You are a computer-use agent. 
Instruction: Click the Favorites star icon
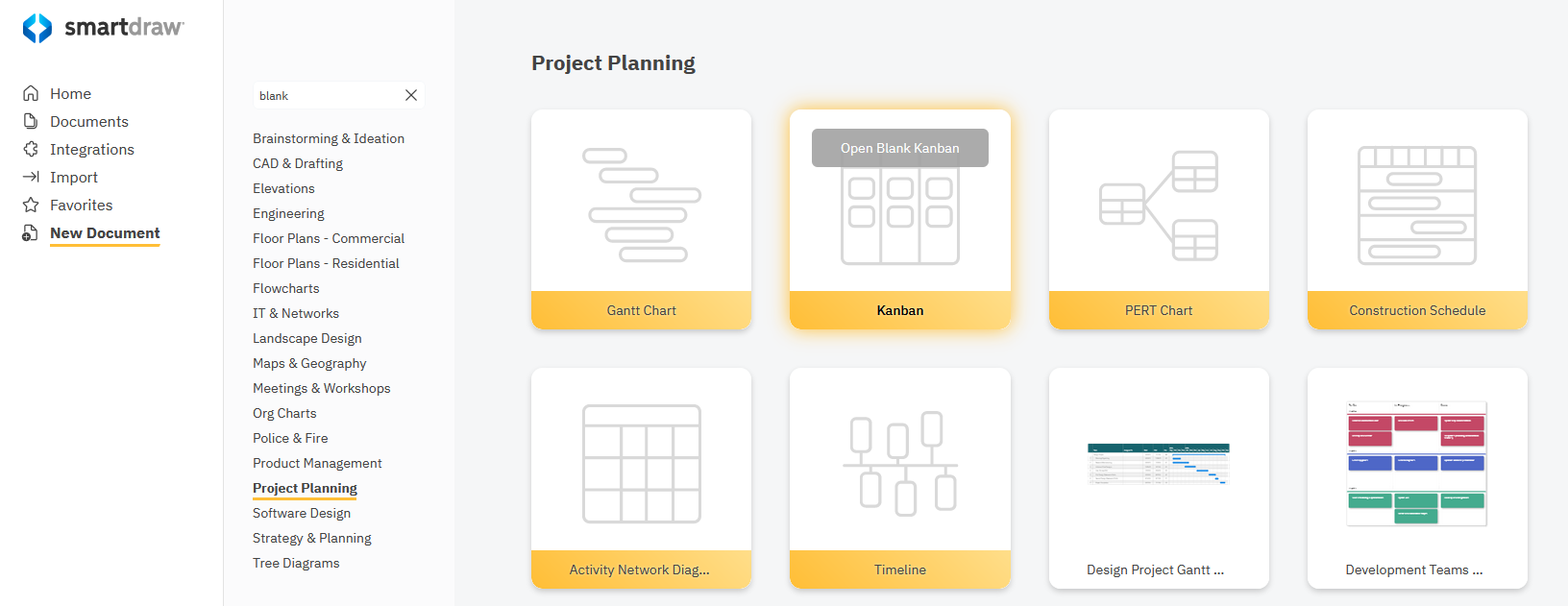tap(31, 205)
